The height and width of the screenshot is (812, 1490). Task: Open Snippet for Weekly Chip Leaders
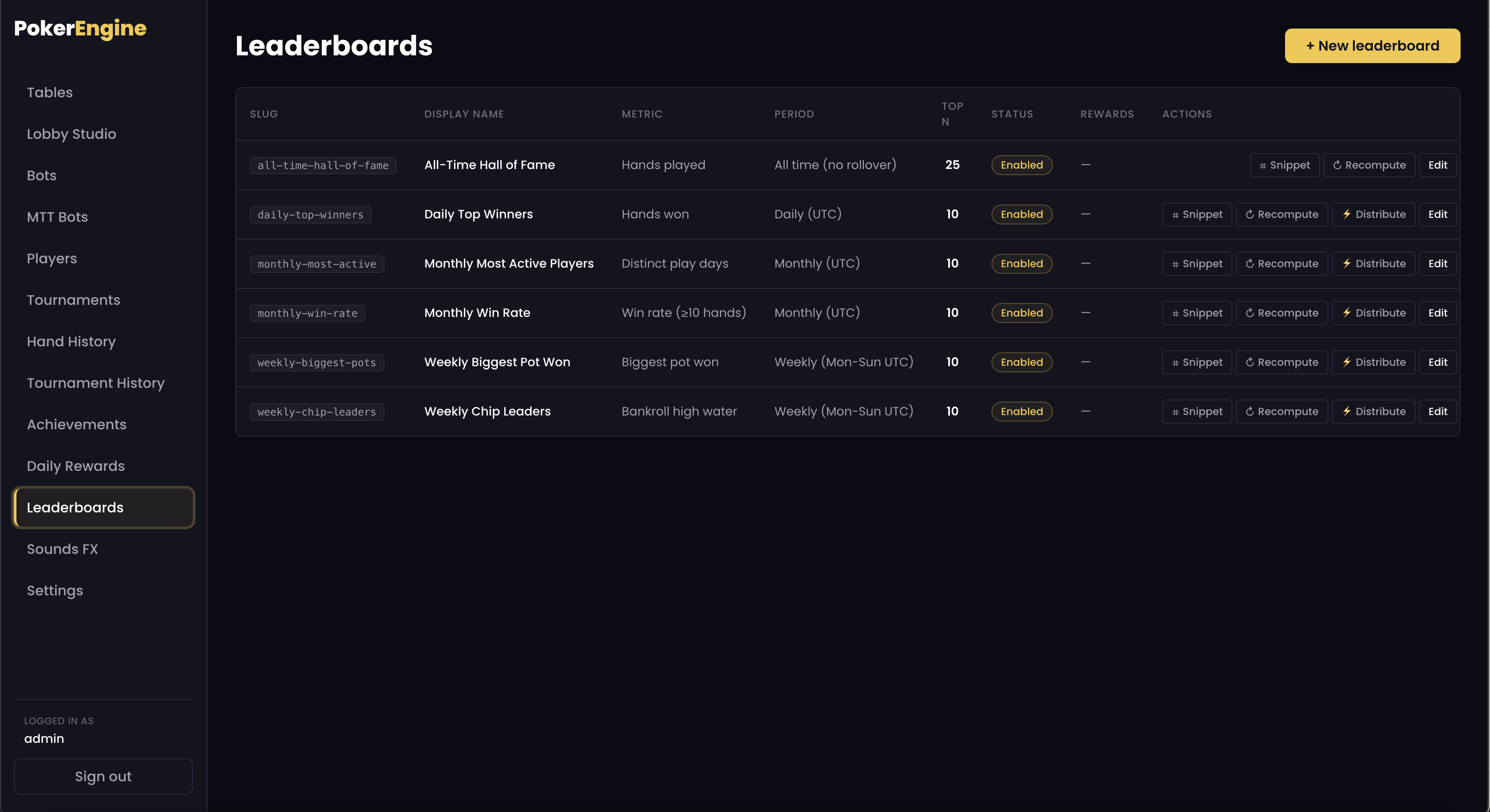point(1197,411)
